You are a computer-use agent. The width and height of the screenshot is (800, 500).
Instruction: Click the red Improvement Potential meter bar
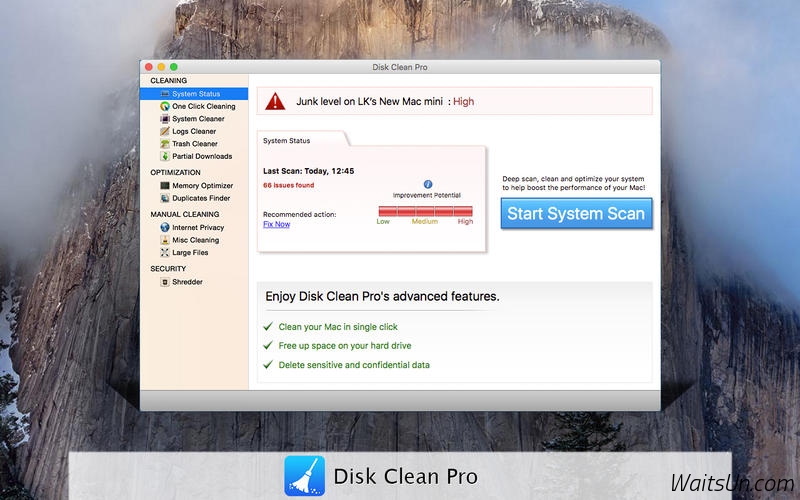(426, 211)
